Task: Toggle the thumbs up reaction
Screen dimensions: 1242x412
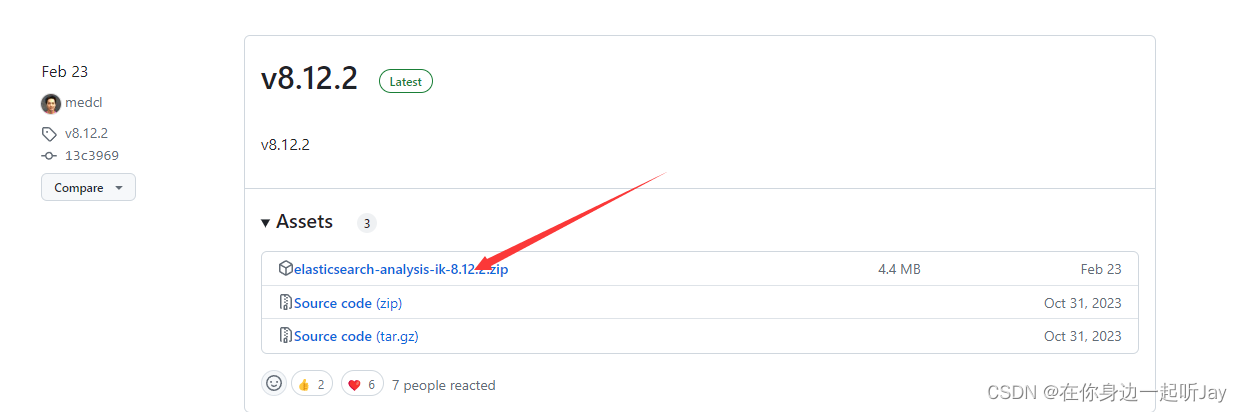Action: click(312, 384)
